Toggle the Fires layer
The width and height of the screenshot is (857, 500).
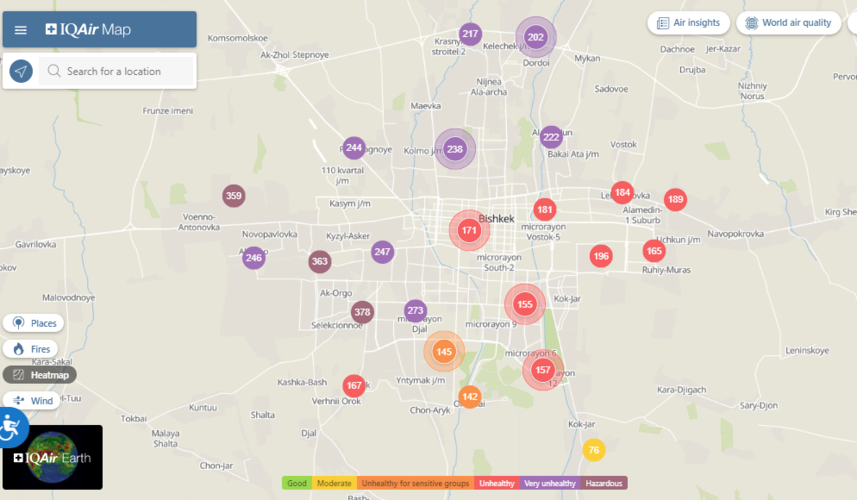pos(31,349)
